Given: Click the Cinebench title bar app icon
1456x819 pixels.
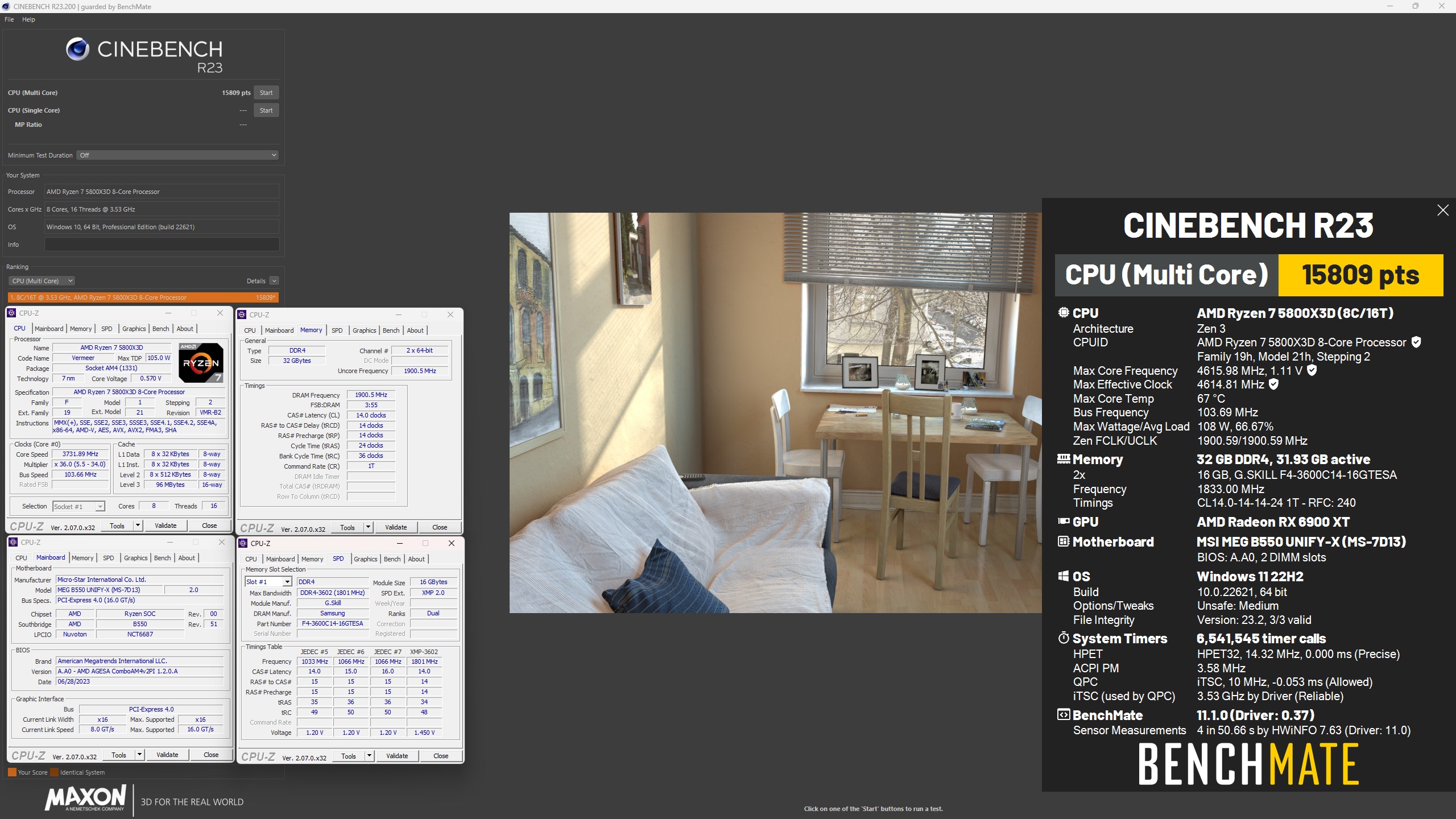Looking at the screenshot, I should pyautogui.click(x=6, y=6).
